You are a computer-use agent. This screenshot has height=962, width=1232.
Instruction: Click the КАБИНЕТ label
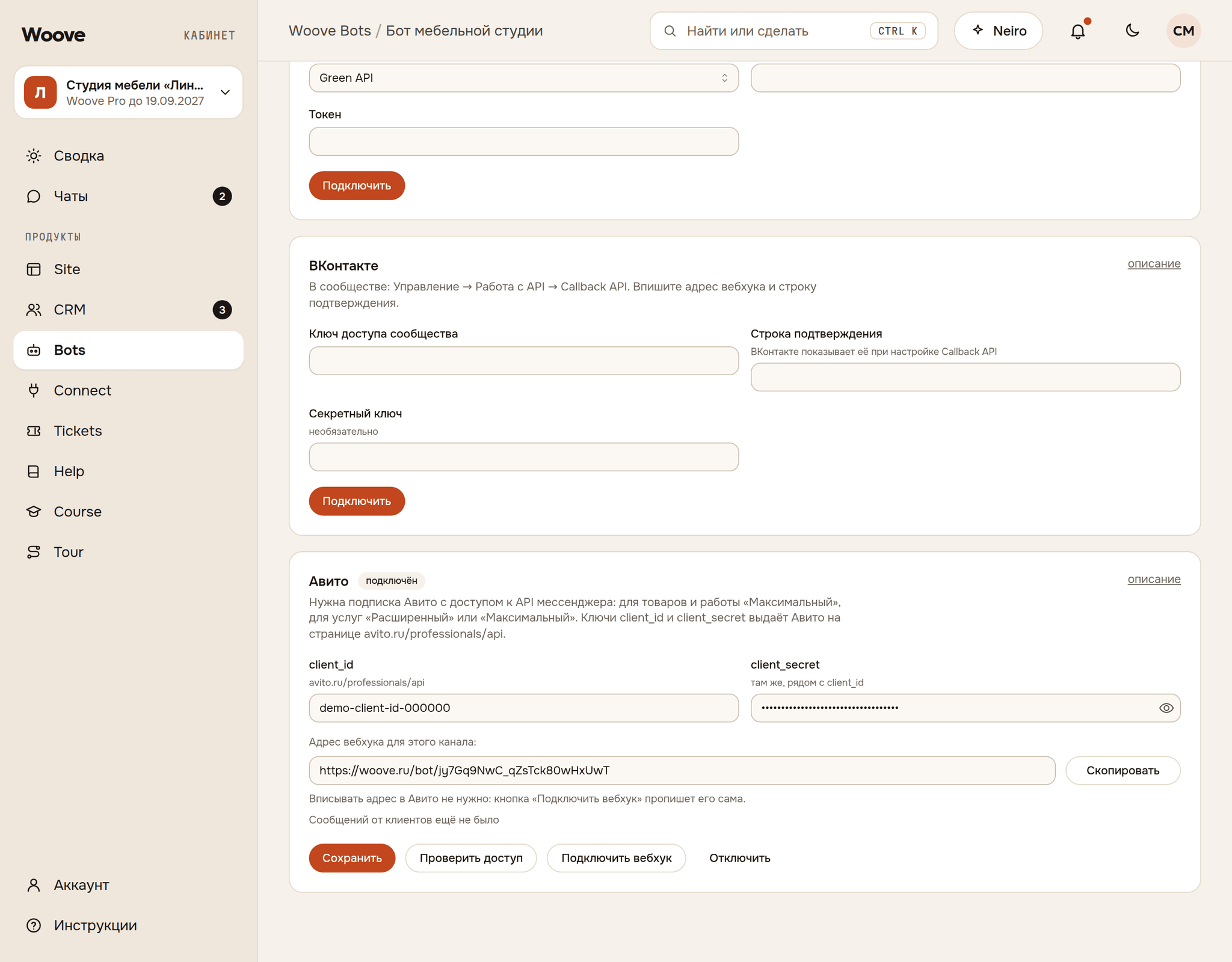point(209,35)
